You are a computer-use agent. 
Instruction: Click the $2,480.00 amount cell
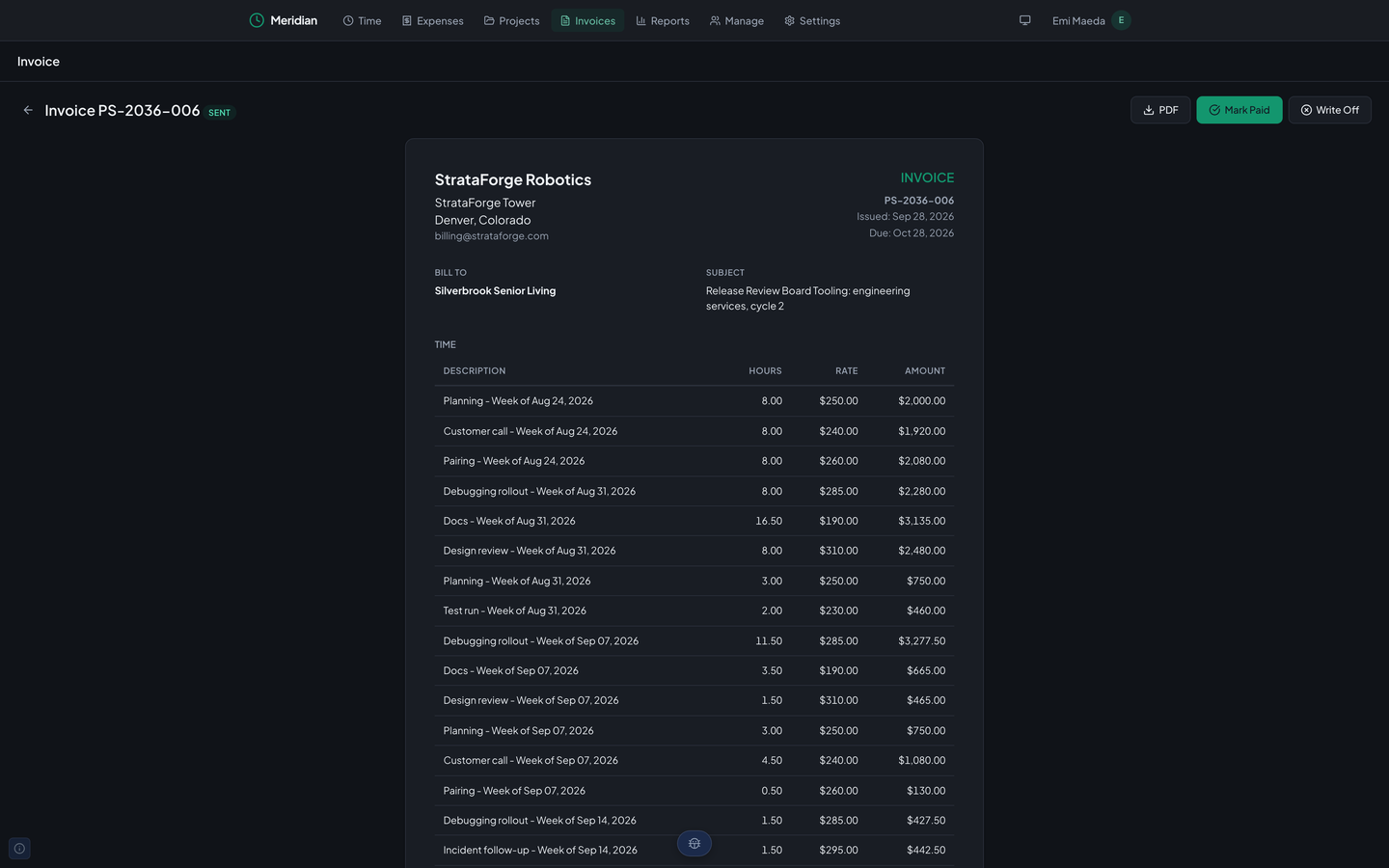(921, 551)
